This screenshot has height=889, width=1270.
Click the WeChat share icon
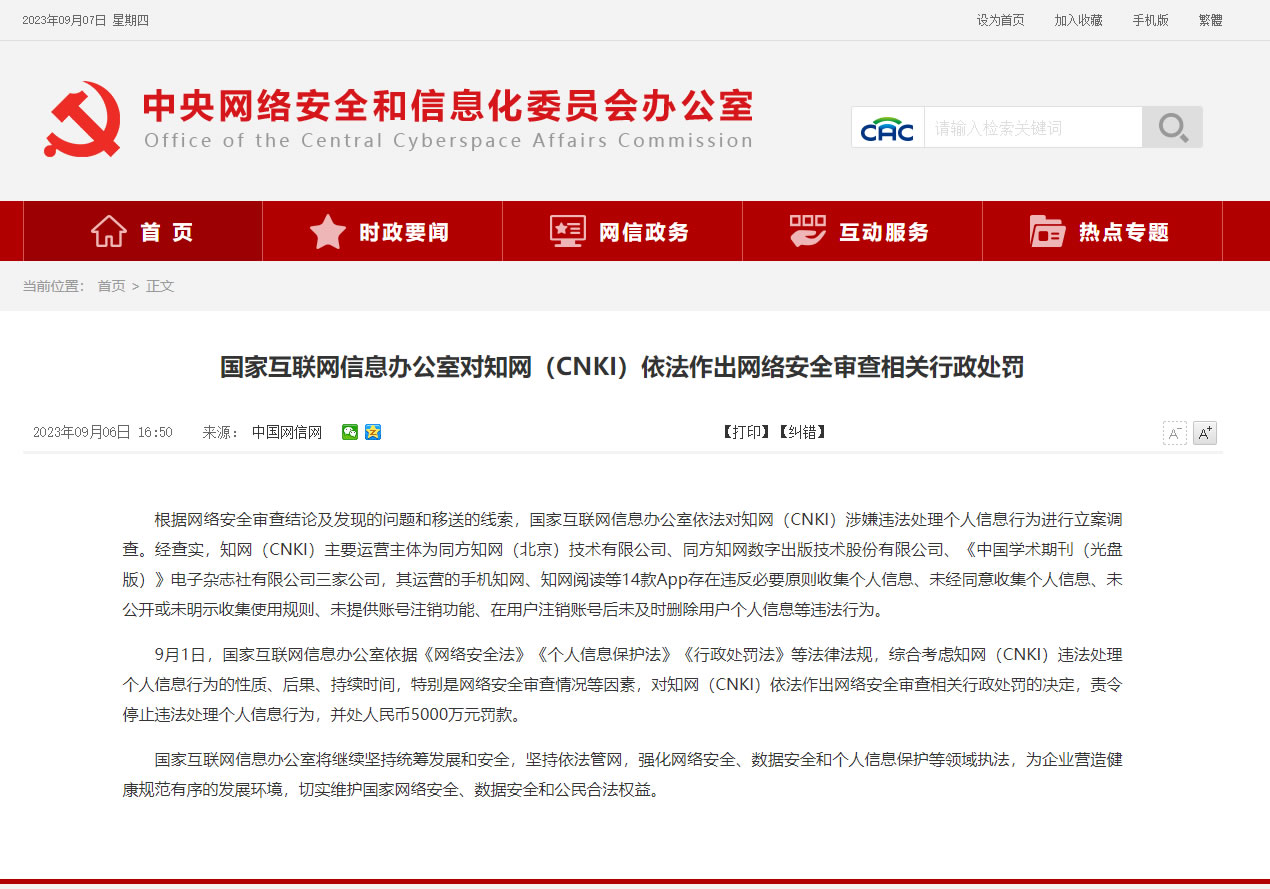pyautogui.click(x=350, y=432)
